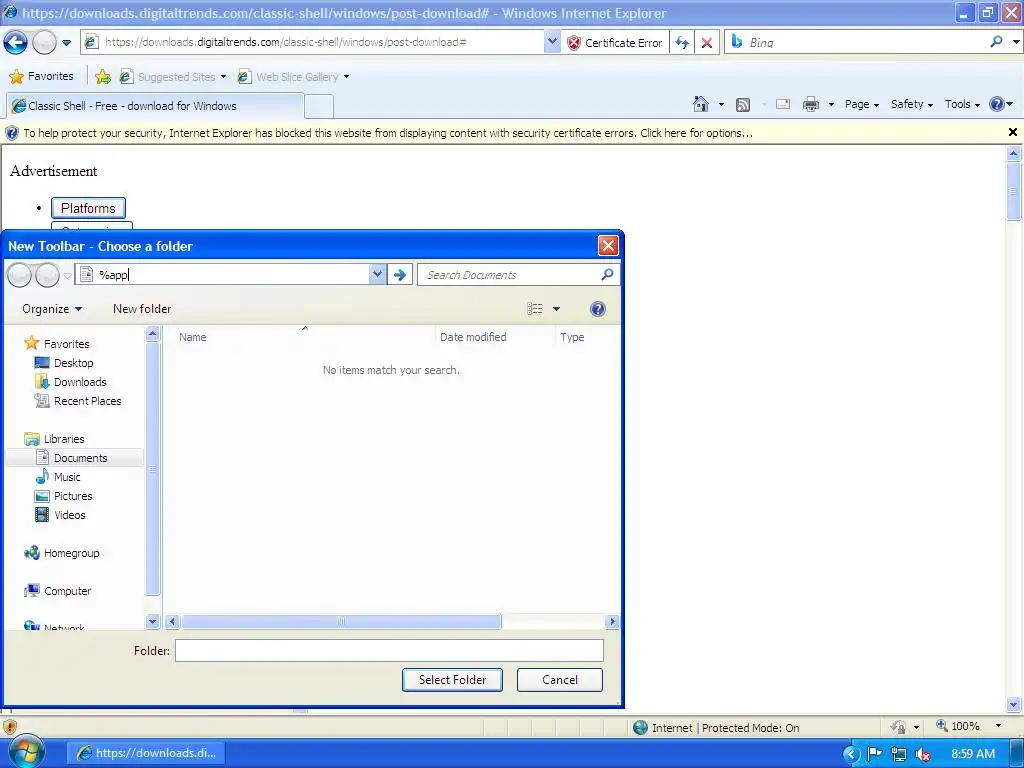Click the RSS Feeds icon
The image size is (1024, 768).
[743, 104]
